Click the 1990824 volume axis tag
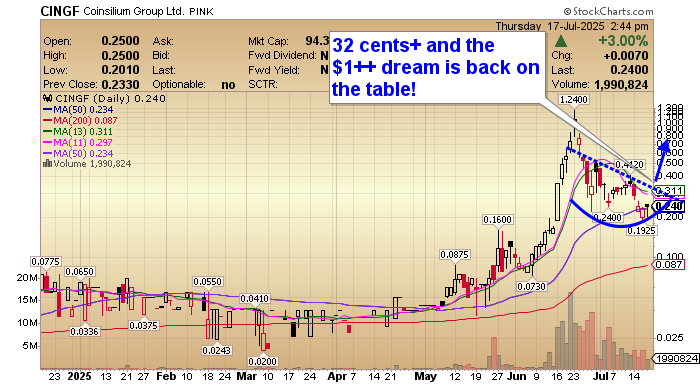 coord(675,359)
